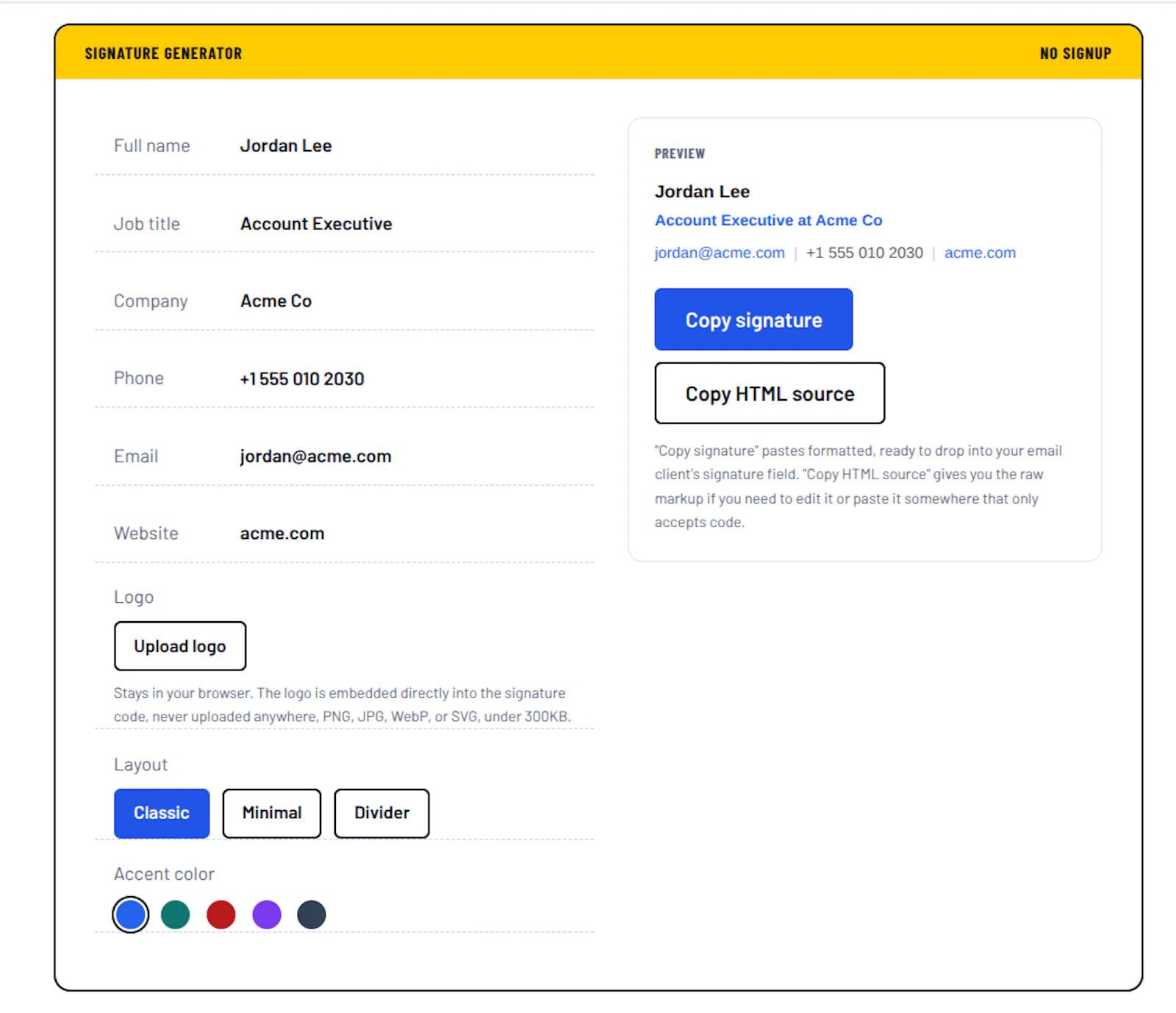Pick the blue accent color swatch

(131, 914)
